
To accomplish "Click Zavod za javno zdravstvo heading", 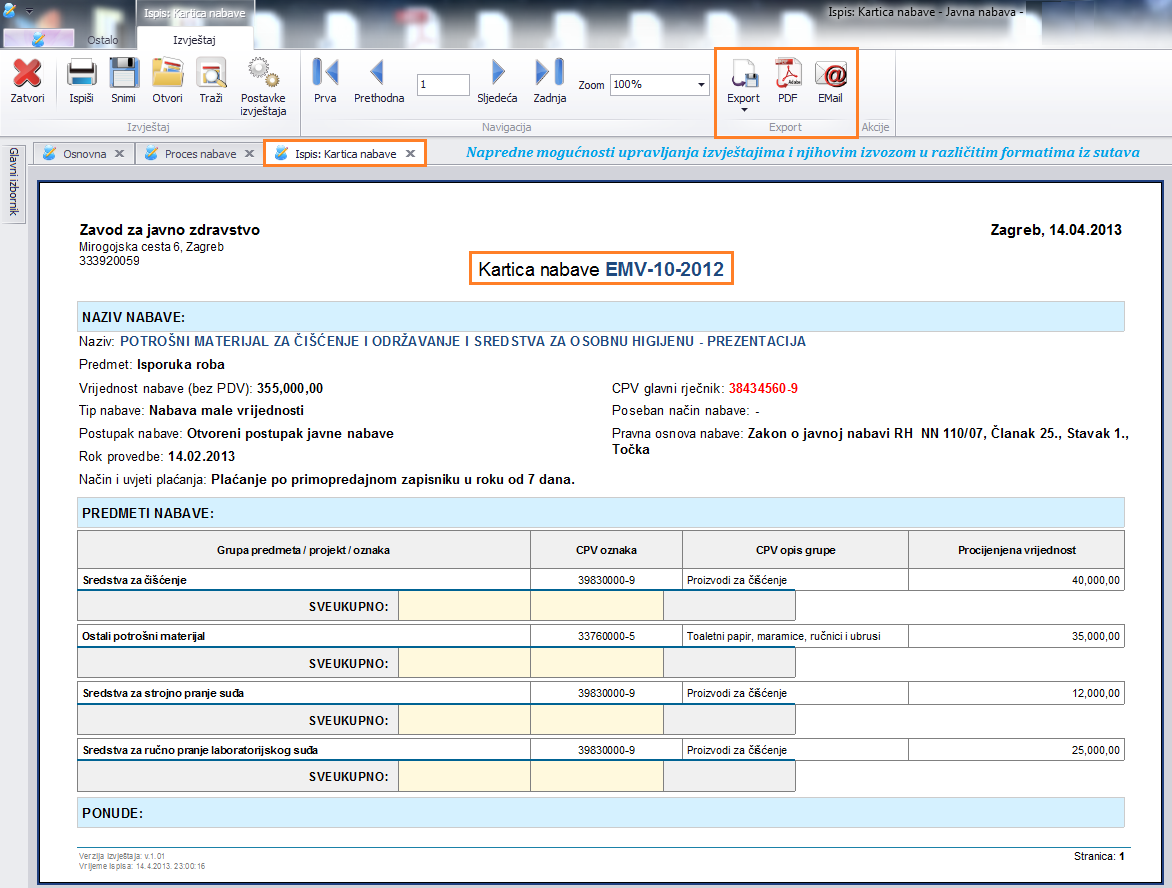I will (170, 230).
